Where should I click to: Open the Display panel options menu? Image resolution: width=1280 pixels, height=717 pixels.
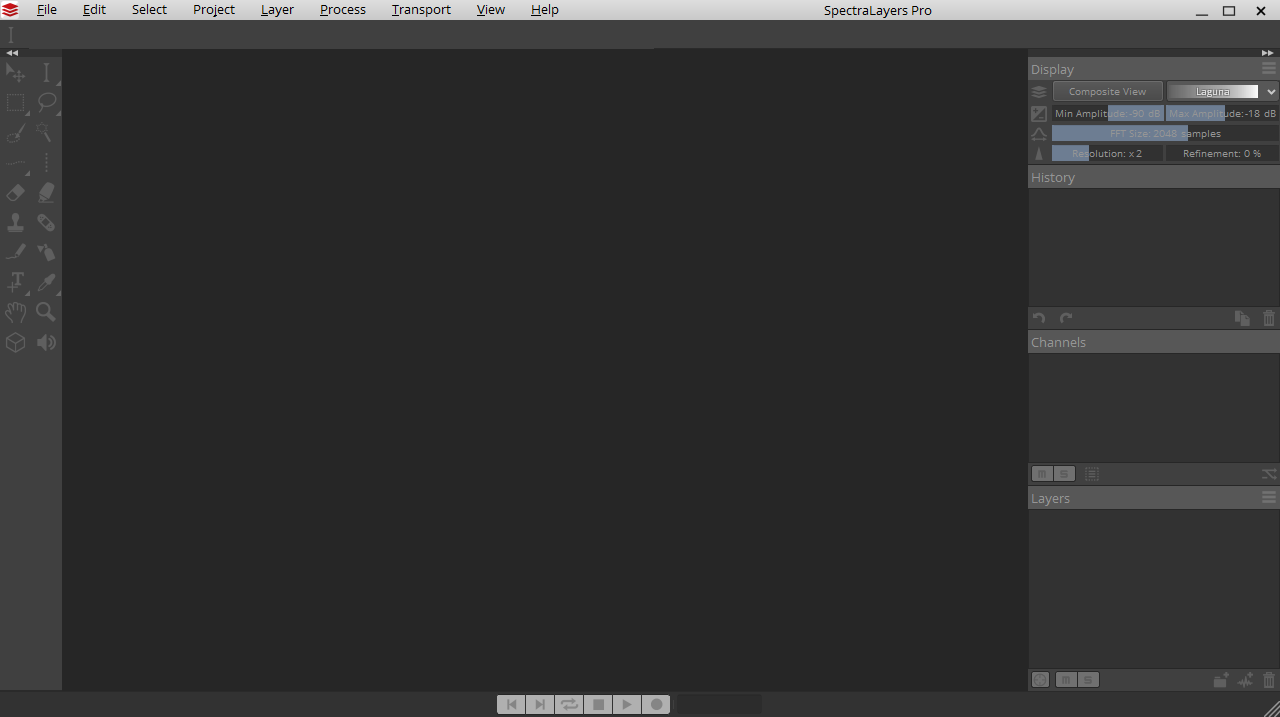point(1268,69)
